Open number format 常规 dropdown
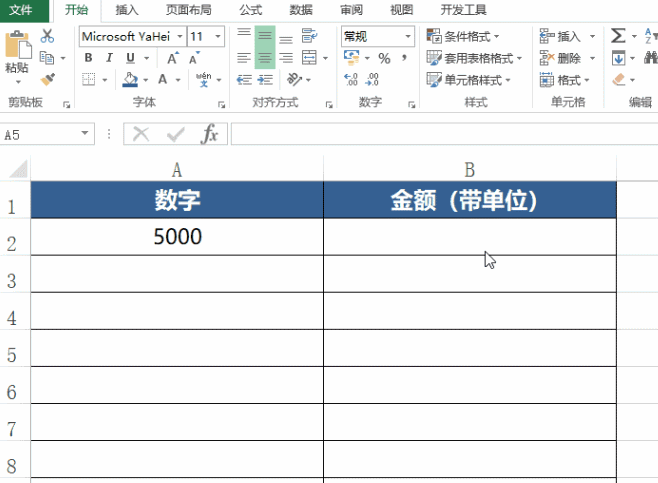This screenshot has height=483, width=658. pyautogui.click(x=407, y=36)
